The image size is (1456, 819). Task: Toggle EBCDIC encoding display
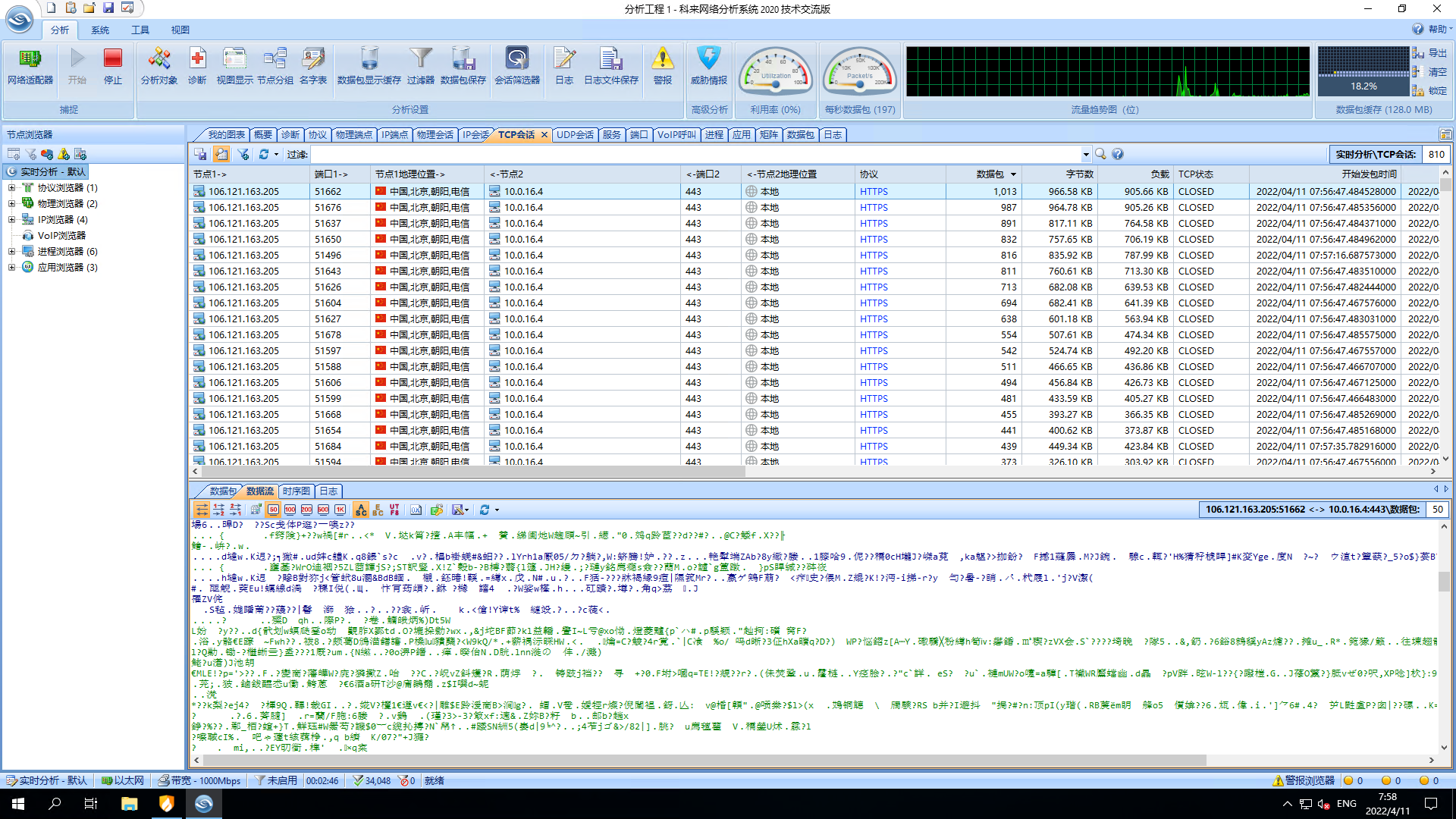coord(378,510)
